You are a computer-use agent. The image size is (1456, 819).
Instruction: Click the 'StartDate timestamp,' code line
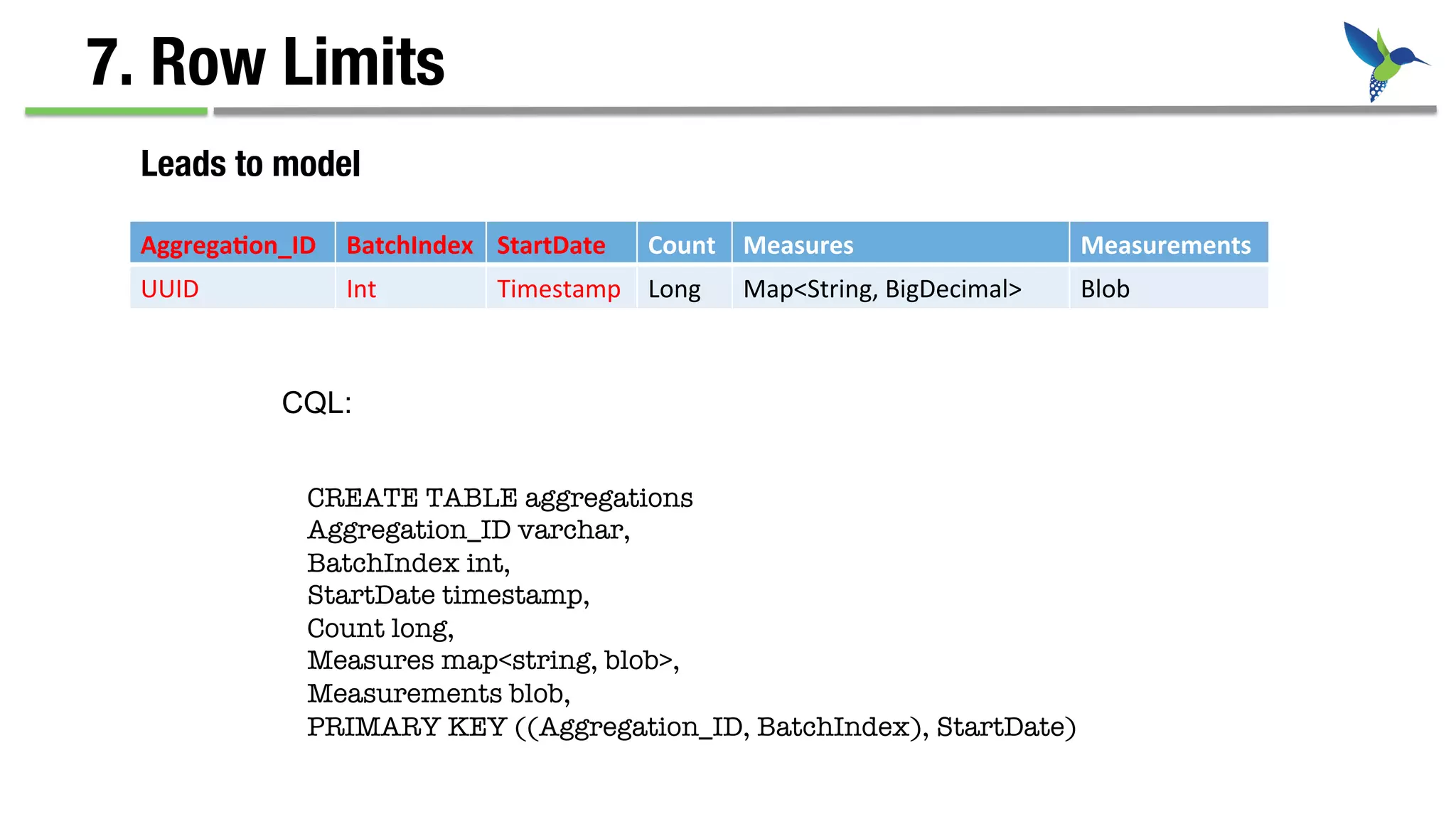pyautogui.click(x=449, y=596)
